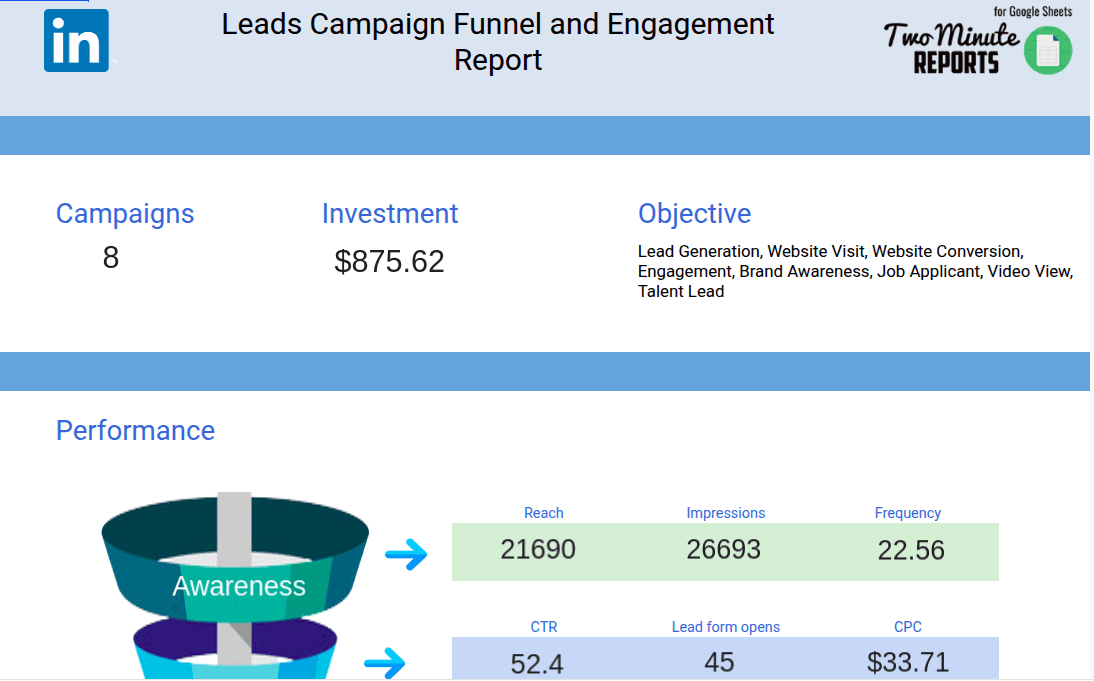Click the Two Minute Reports green sheet icon
The image size is (1094, 681).
[x=1047, y=48]
